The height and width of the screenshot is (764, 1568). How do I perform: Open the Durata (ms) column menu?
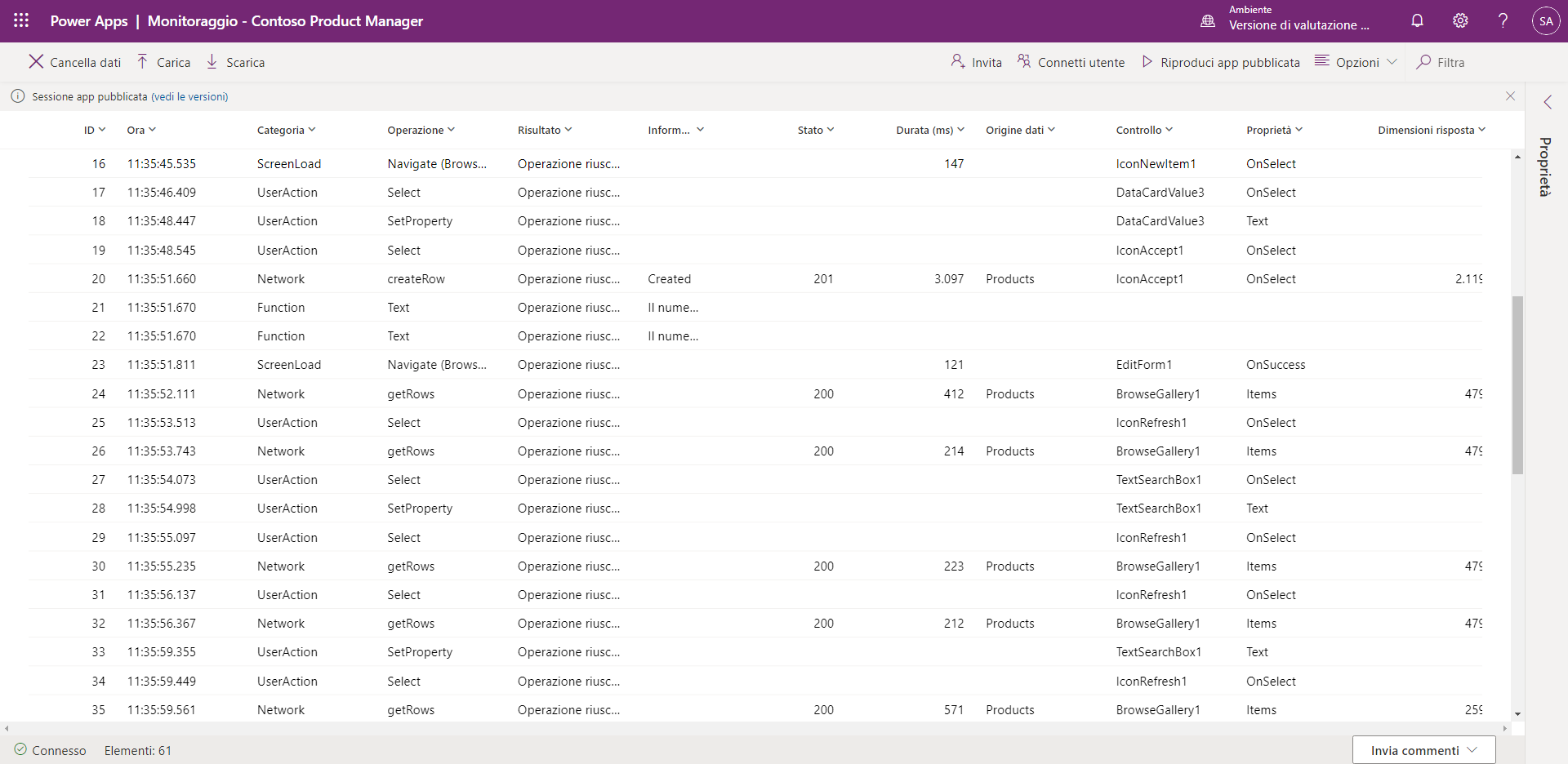point(961,130)
